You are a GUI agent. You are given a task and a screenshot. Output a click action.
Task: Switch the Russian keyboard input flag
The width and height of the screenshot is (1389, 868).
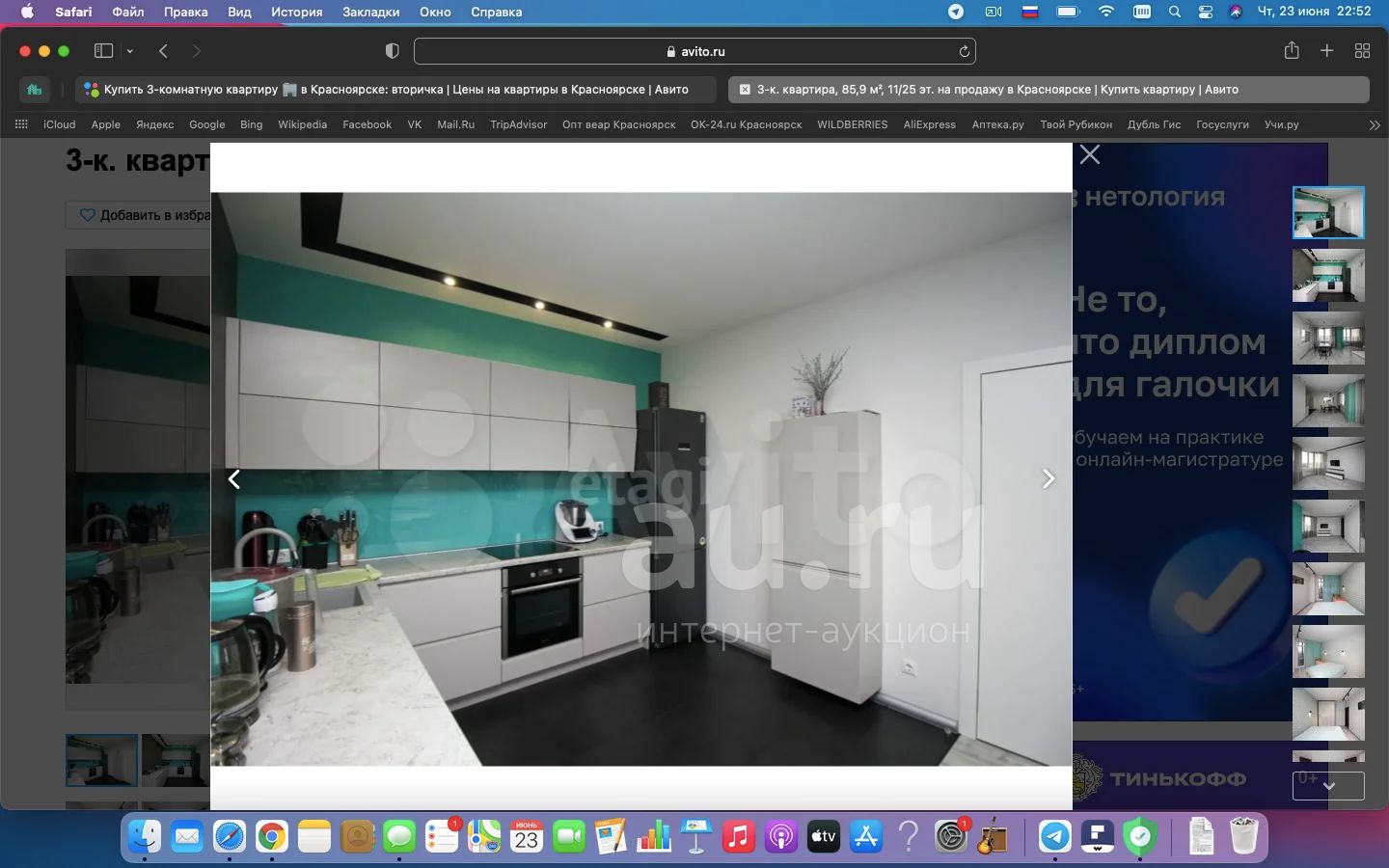(1029, 12)
